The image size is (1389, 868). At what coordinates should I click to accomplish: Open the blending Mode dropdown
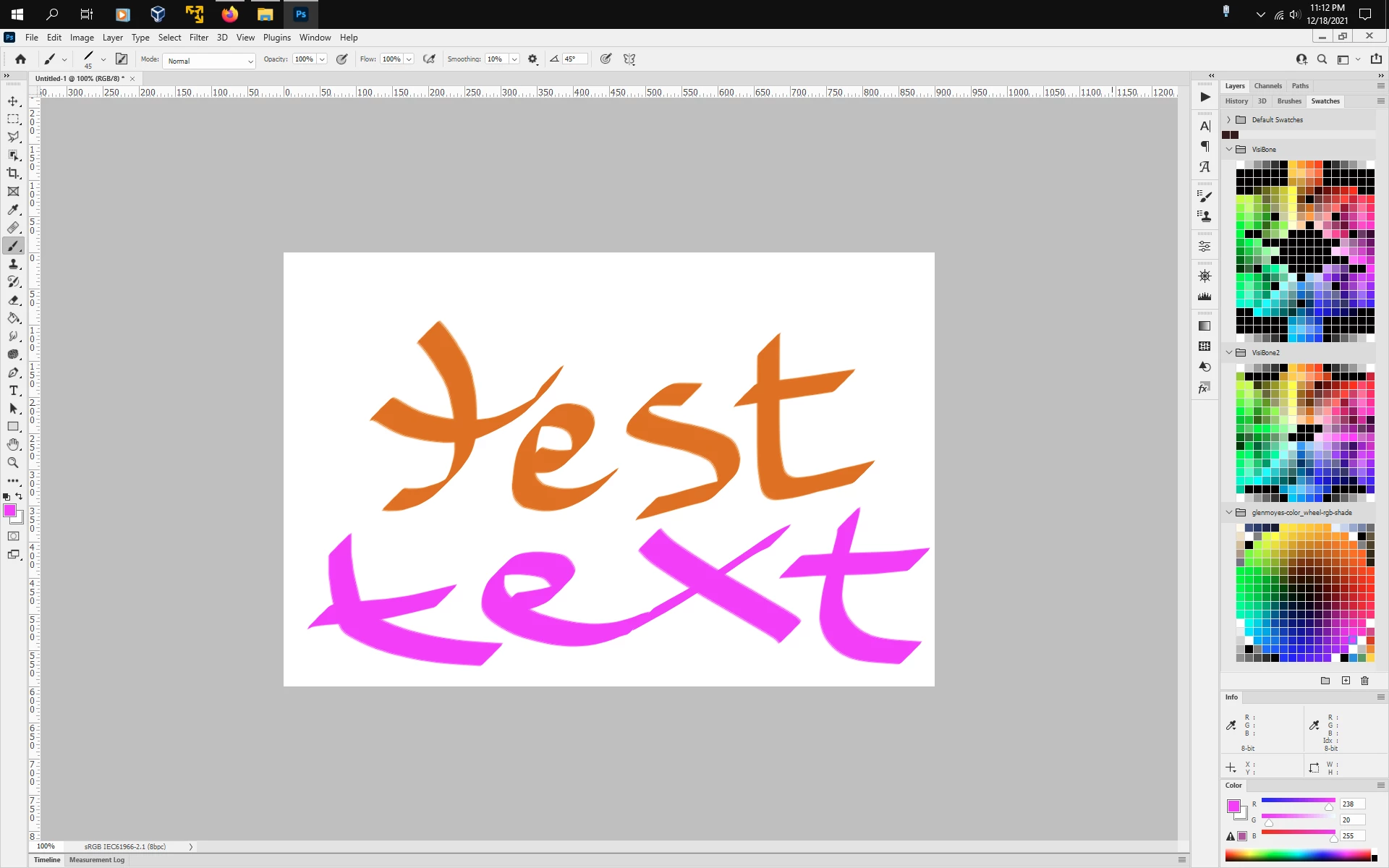point(210,61)
